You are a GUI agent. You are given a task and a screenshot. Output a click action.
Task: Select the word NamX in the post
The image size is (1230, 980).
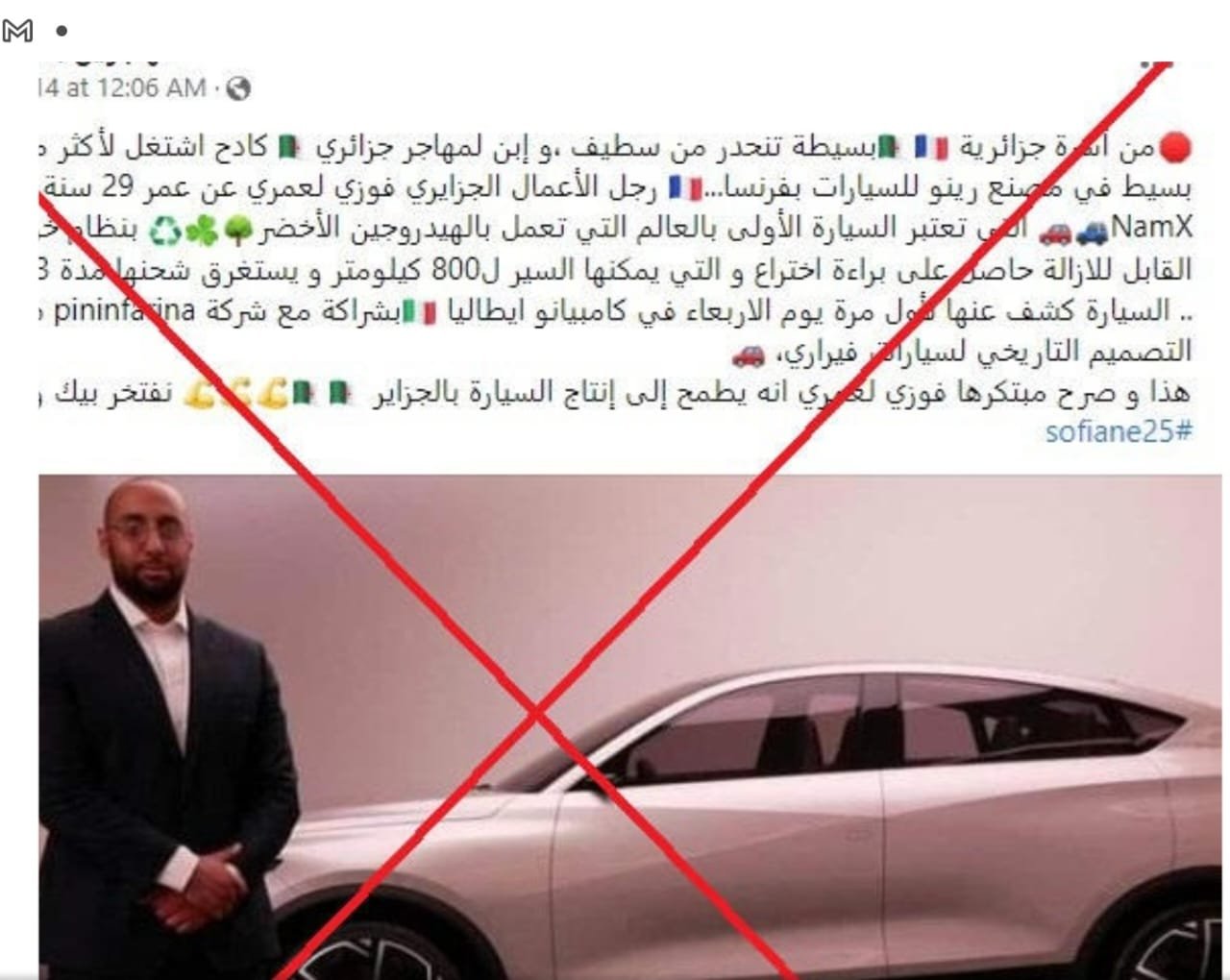coord(1151,228)
